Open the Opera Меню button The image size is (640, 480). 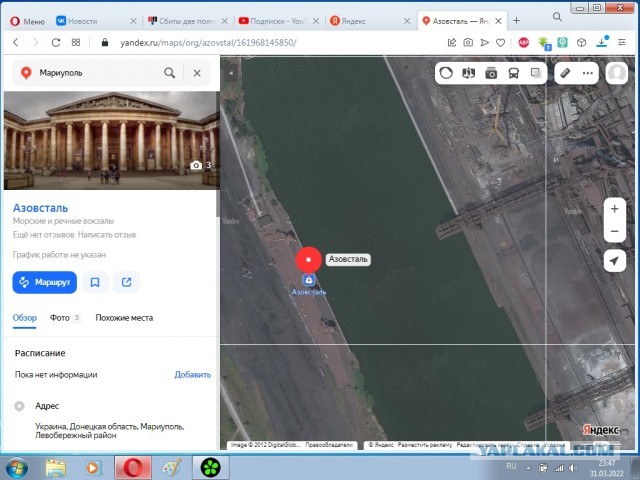[27, 21]
